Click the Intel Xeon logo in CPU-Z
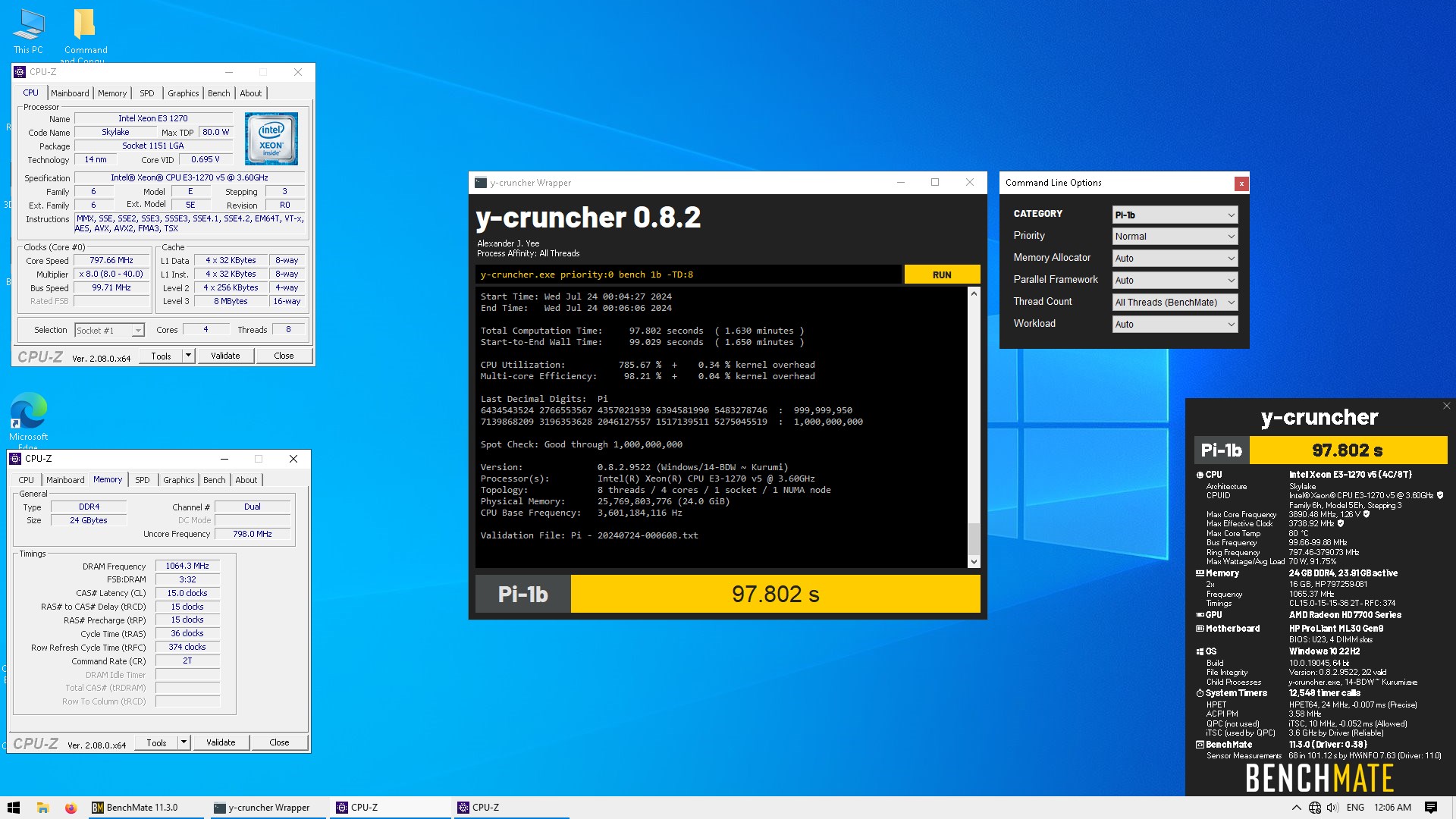This screenshot has width=1456, height=819. click(271, 139)
